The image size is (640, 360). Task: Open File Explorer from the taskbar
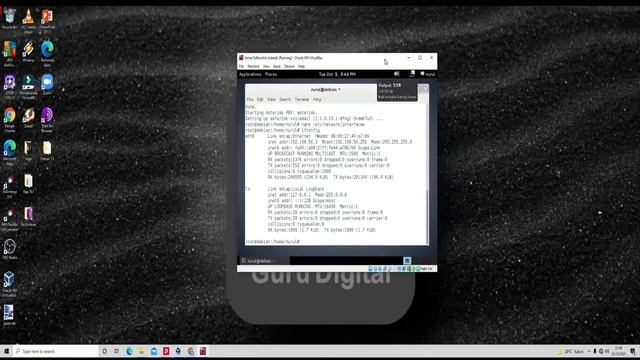[x=142, y=351]
